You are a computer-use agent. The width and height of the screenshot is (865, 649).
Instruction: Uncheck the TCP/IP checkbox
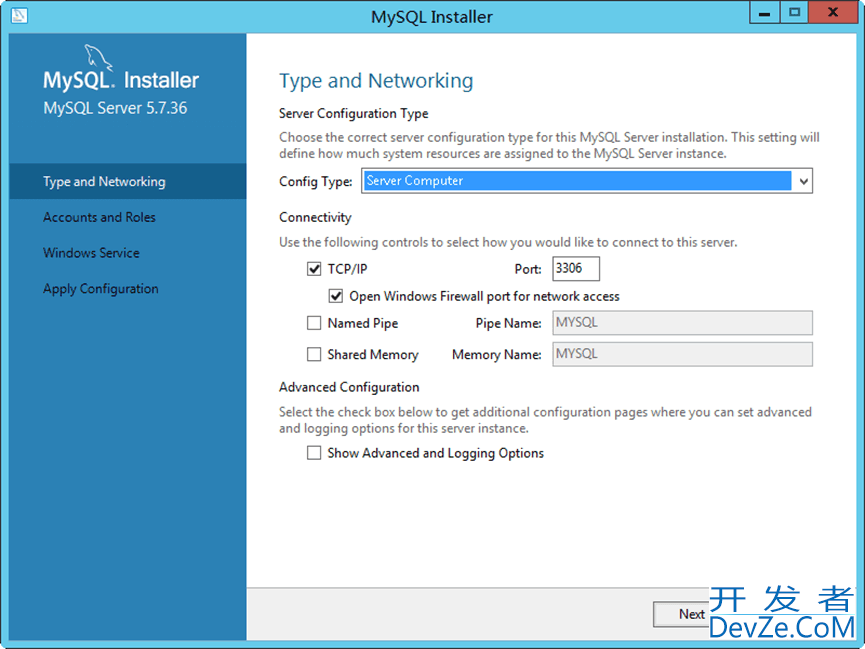[314, 269]
